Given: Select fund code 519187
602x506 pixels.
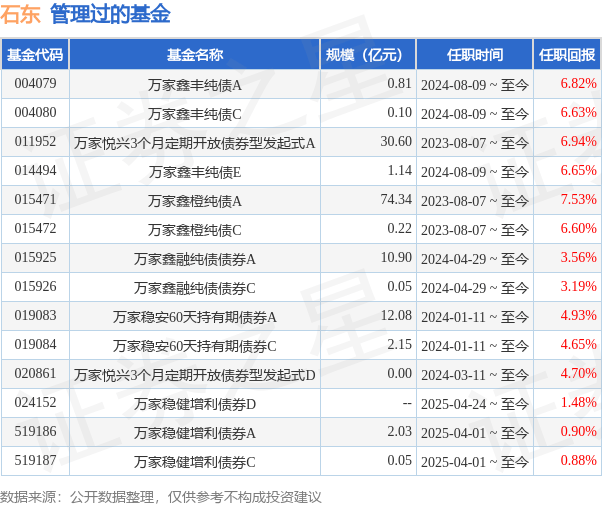Looking at the screenshot, I should (35, 460).
